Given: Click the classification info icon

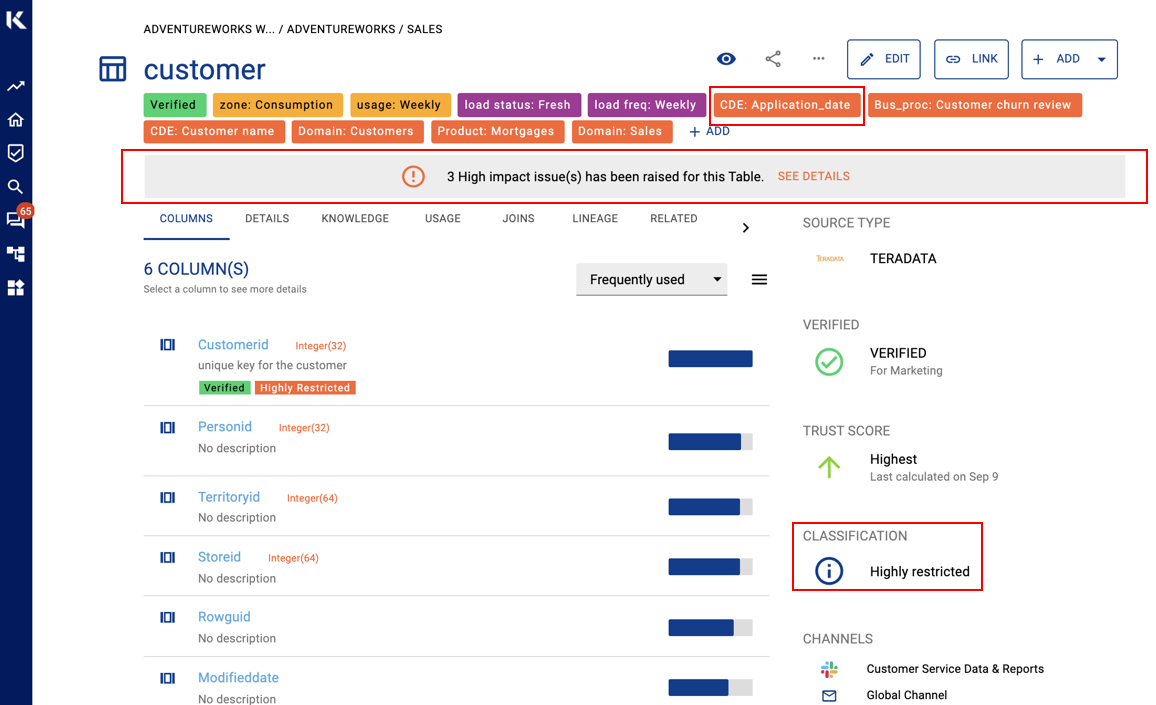Looking at the screenshot, I should (829, 571).
